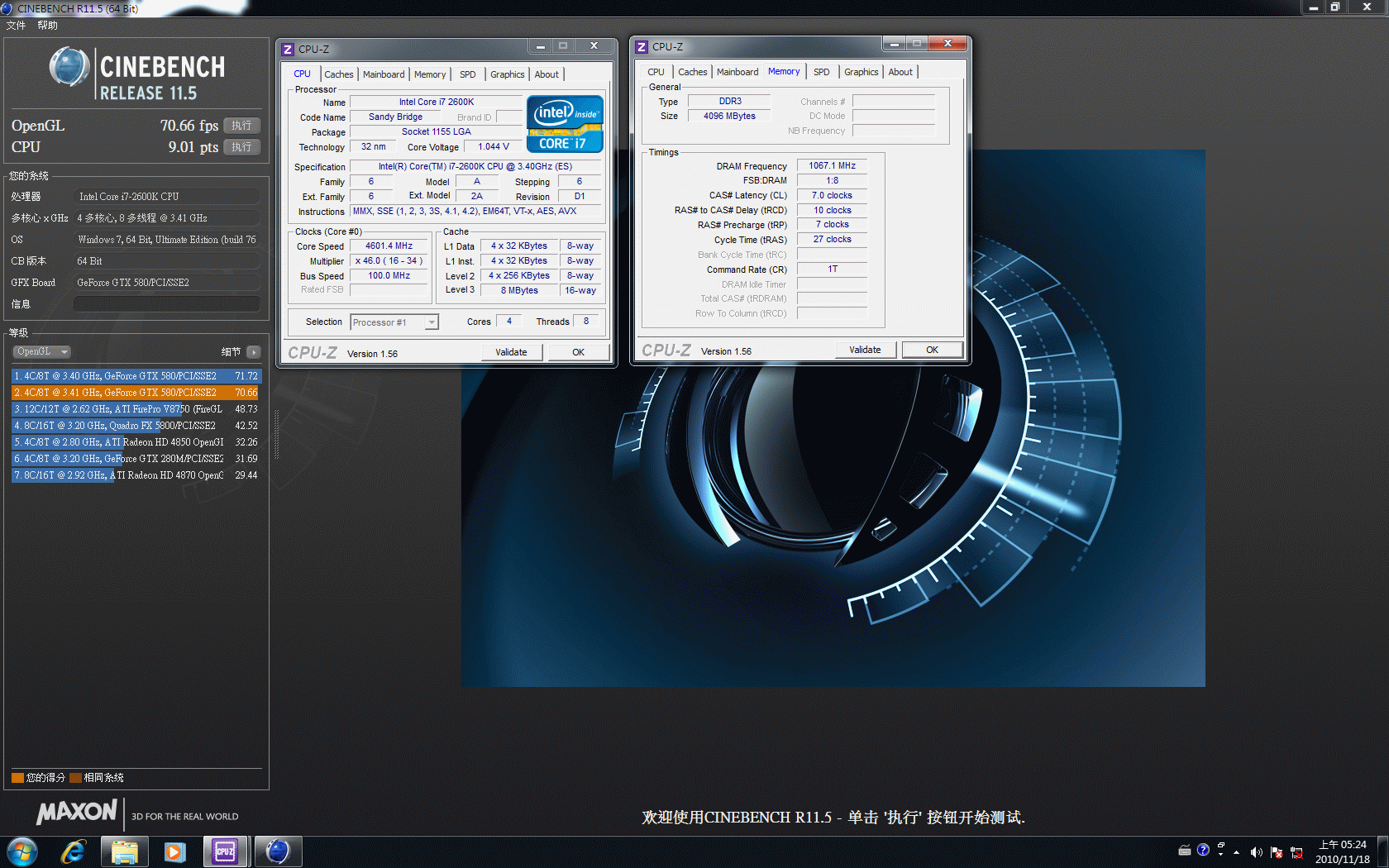
Task: Click the Multiplier value x 46.0
Action: (389, 261)
